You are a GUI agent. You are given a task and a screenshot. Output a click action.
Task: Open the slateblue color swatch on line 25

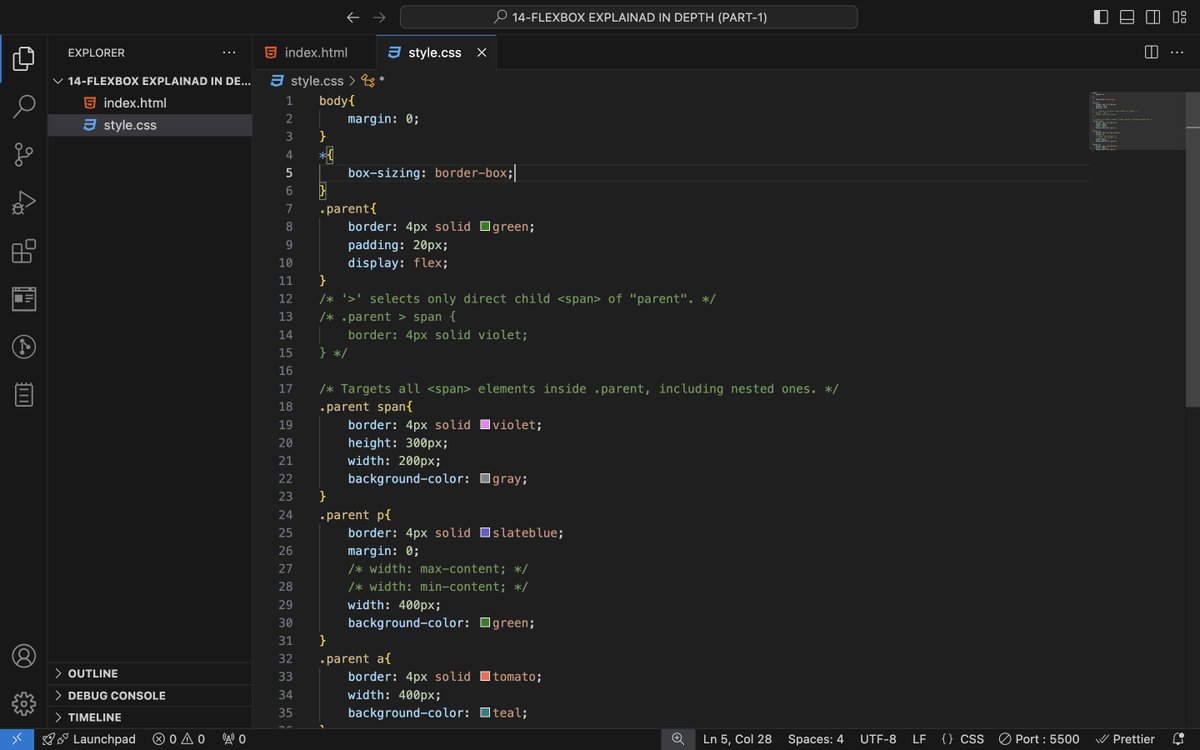tap(485, 533)
